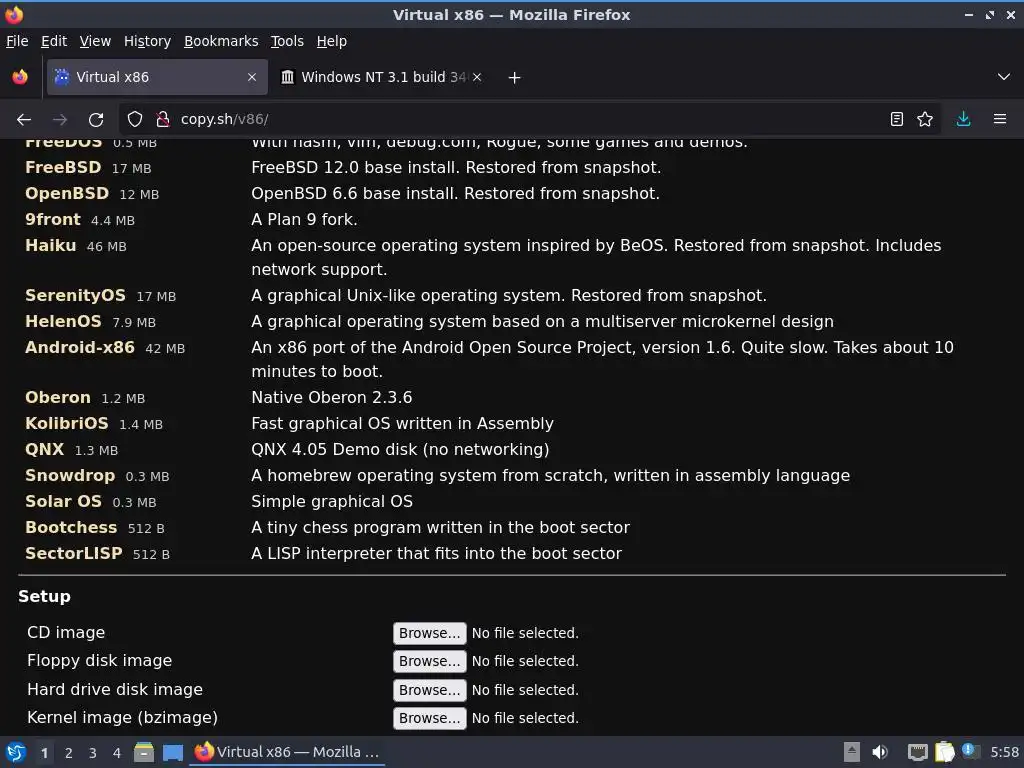Bookmark this page with the star

[x=925, y=120]
